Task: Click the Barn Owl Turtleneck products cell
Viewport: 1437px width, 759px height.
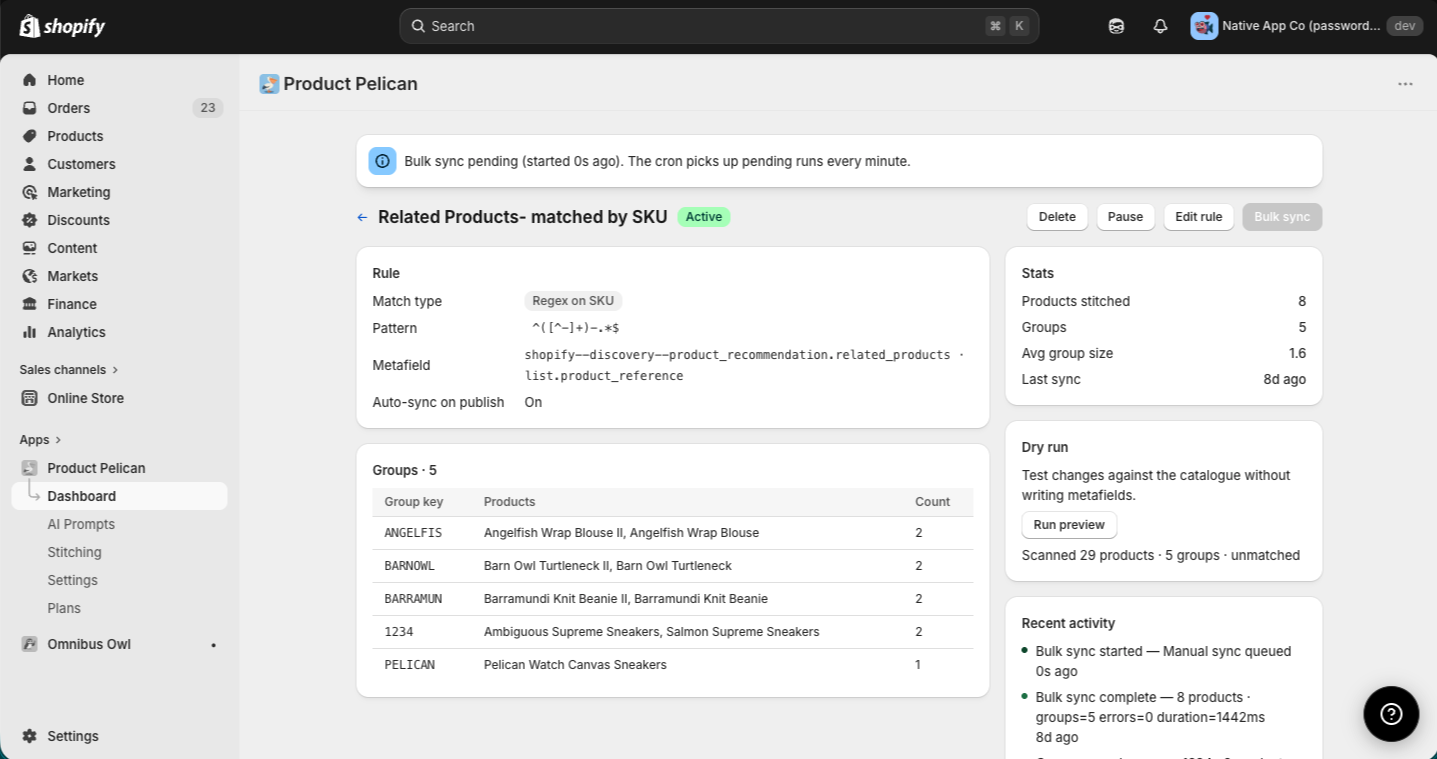Action: pos(608,566)
